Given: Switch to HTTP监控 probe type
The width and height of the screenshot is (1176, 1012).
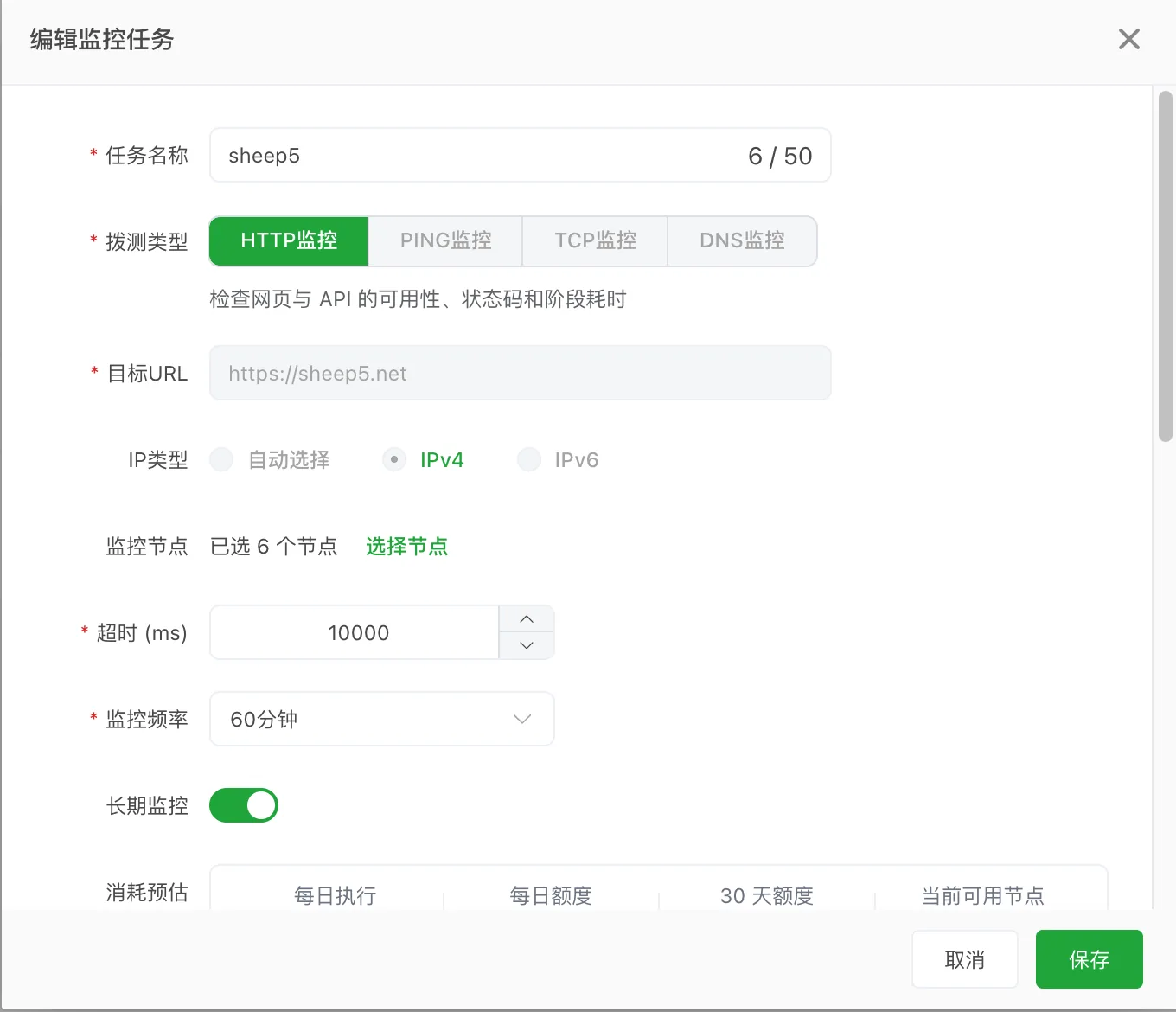Looking at the screenshot, I should (289, 240).
